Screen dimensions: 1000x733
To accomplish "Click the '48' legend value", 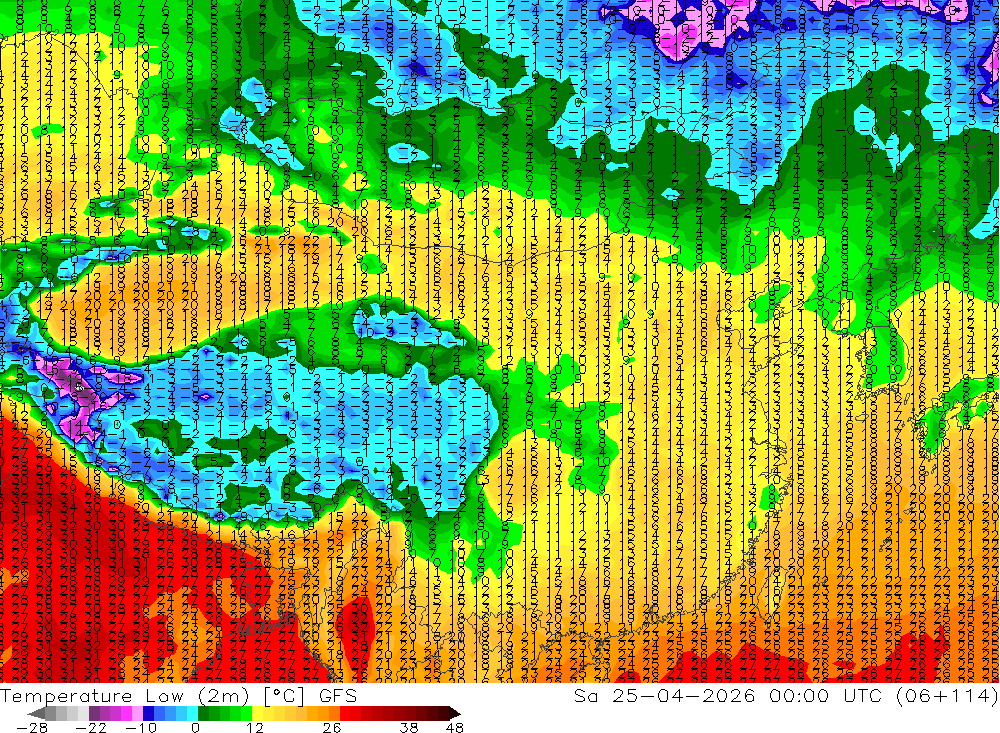I will tap(455, 728).
